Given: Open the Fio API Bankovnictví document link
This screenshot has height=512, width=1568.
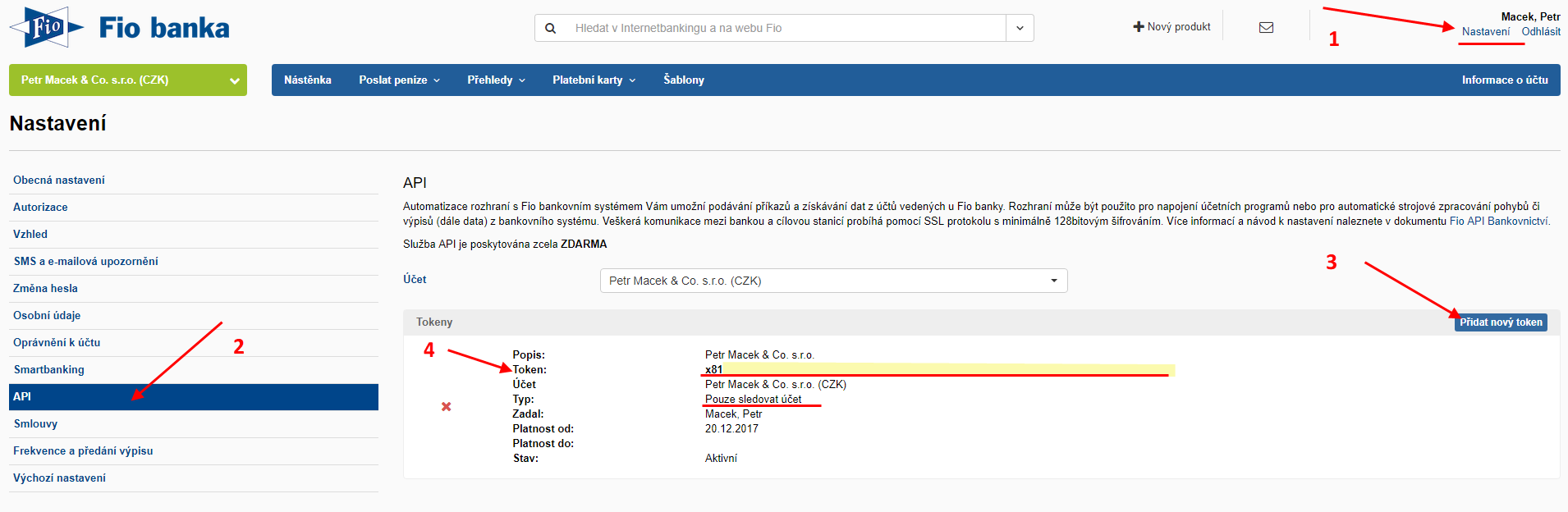Looking at the screenshot, I should pyautogui.click(x=1499, y=221).
